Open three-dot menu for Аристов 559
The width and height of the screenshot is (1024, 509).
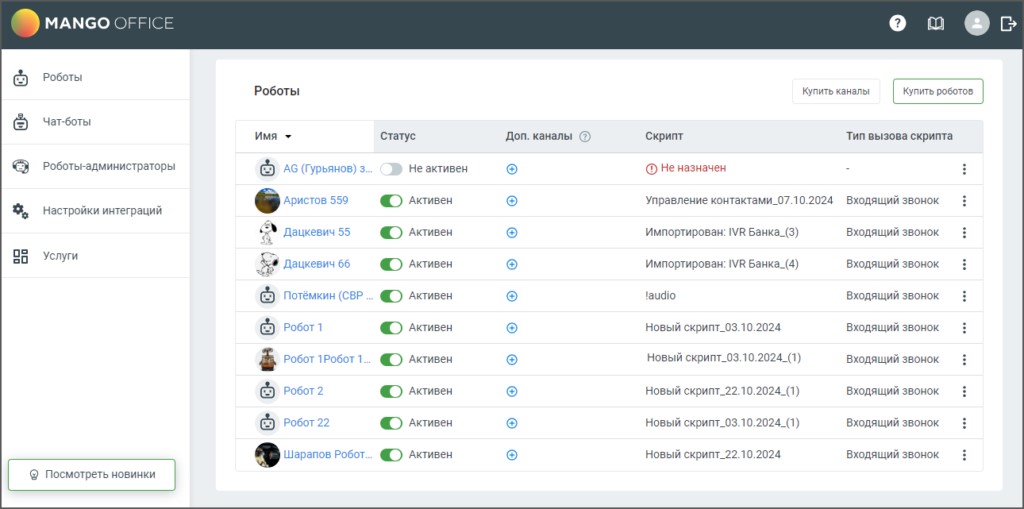pyautogui.click(x=964, y=201)
